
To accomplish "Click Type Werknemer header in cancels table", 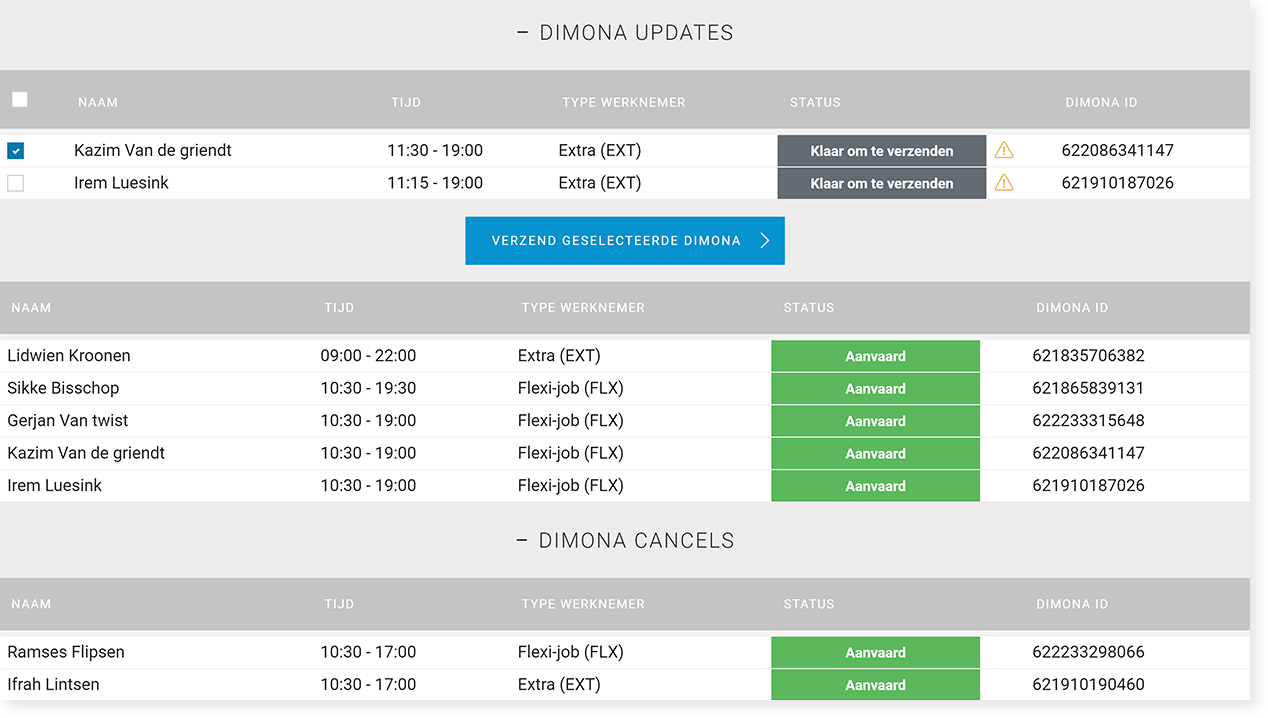I will pyautogui.click(x=583, y=604).
